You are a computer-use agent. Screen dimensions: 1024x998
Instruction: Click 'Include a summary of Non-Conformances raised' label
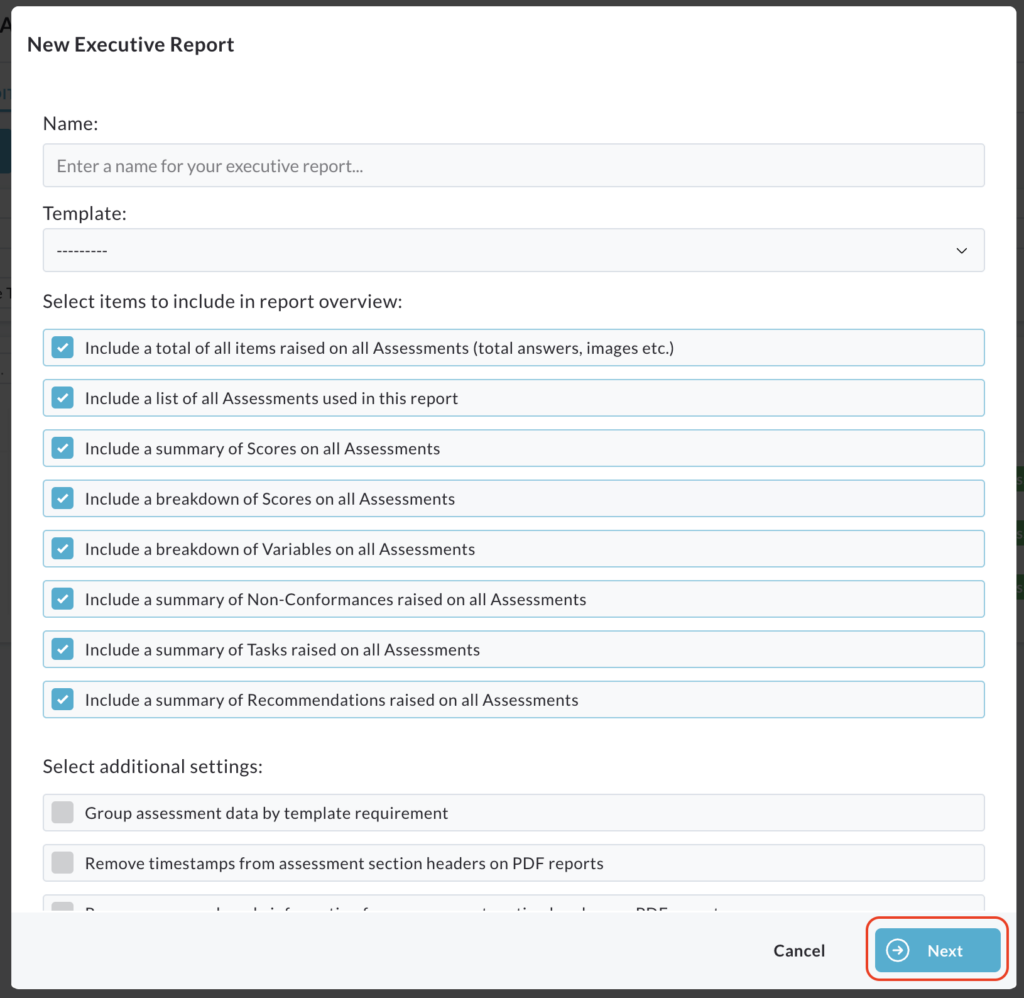click(335, 600)
